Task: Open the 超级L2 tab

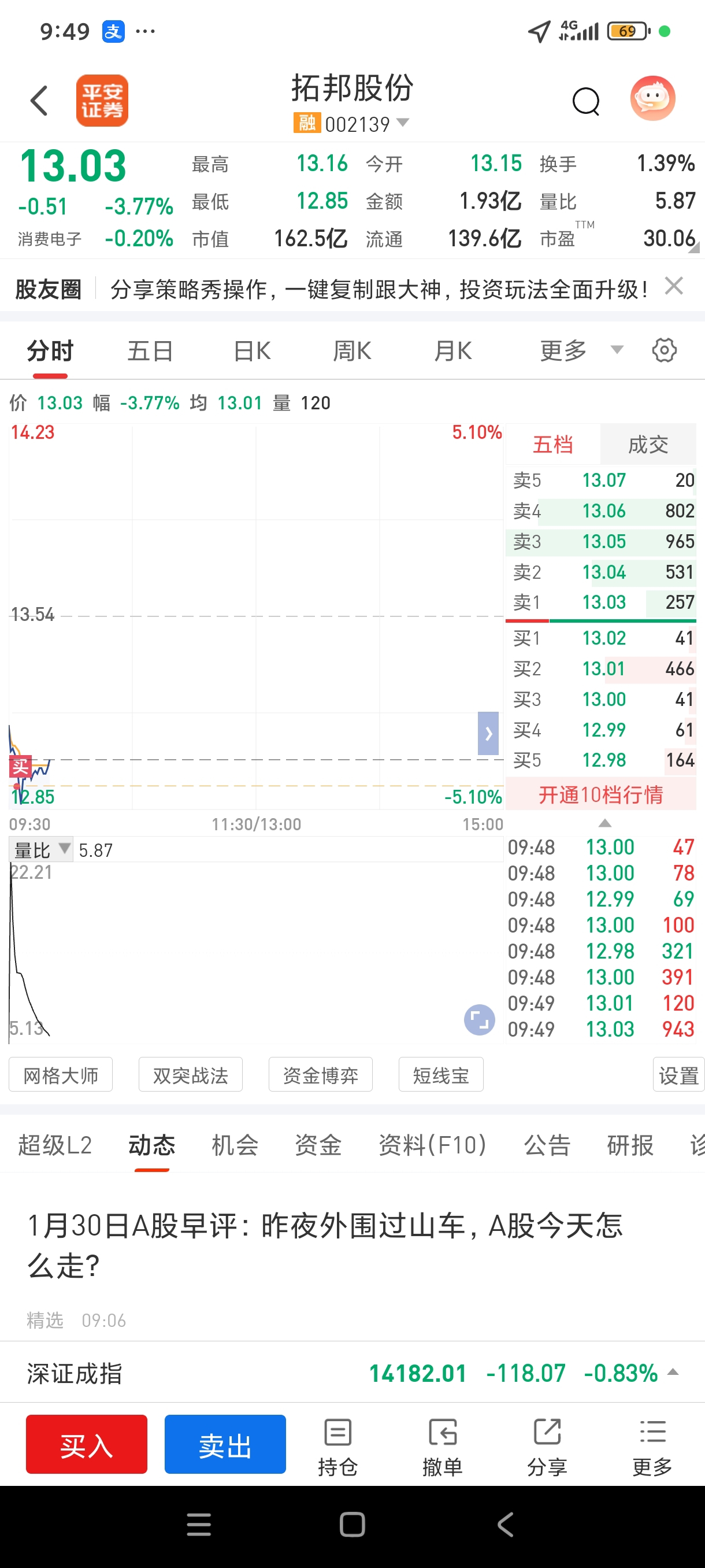Action: click(x=55, y=1145)
